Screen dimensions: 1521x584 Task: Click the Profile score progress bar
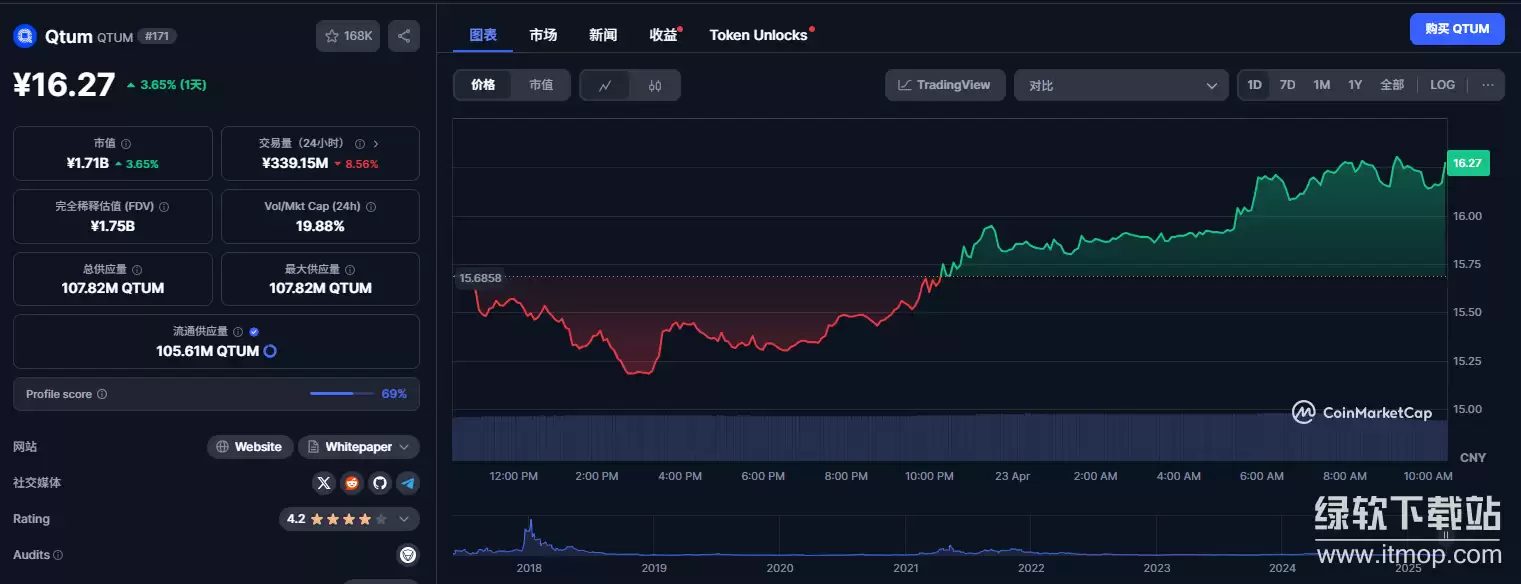(x=341, y=394)
